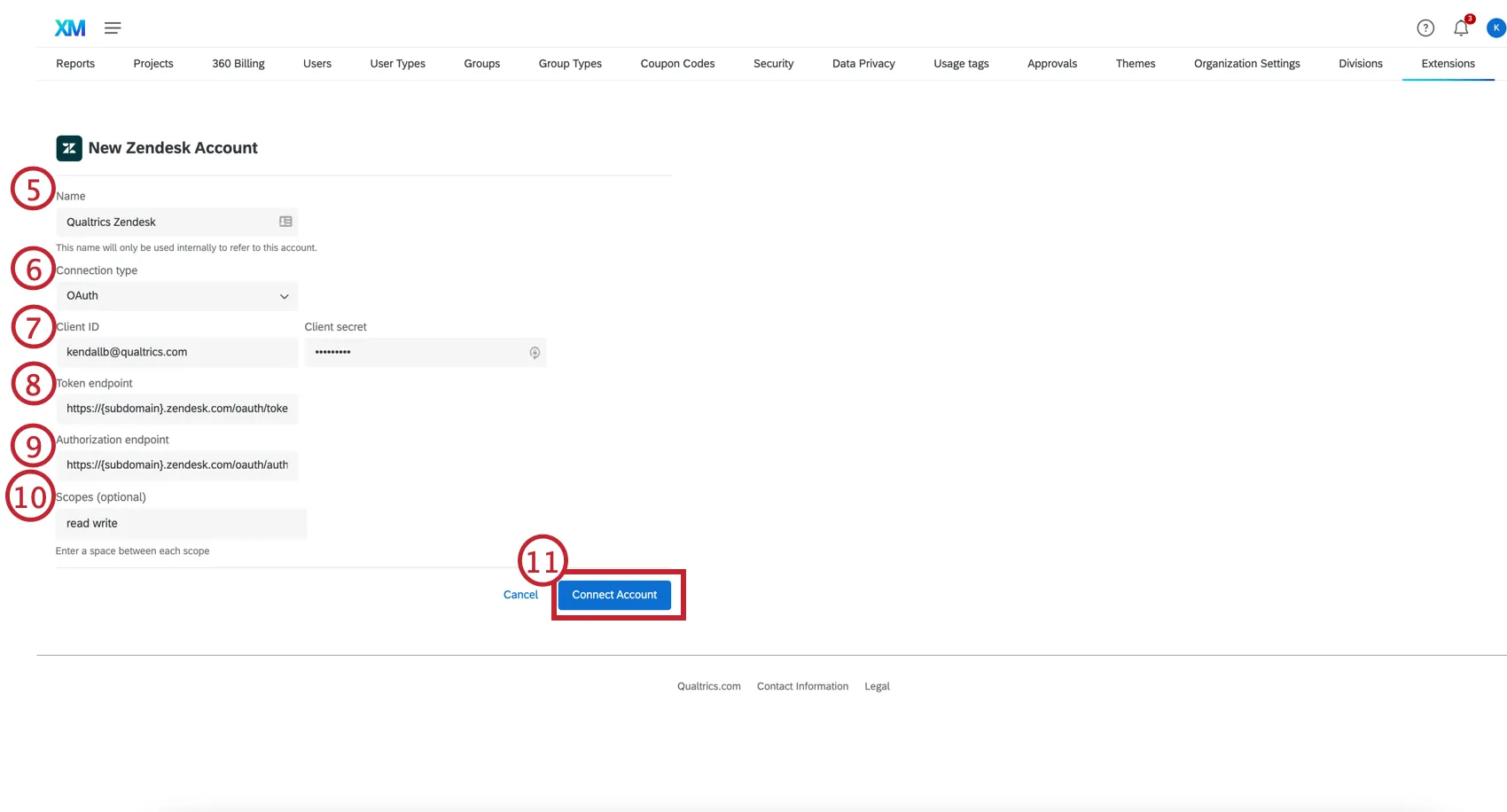Viewport: 1507px width, 812px height.
Task: Click the XM logo in the header
Action: point(70,27)
